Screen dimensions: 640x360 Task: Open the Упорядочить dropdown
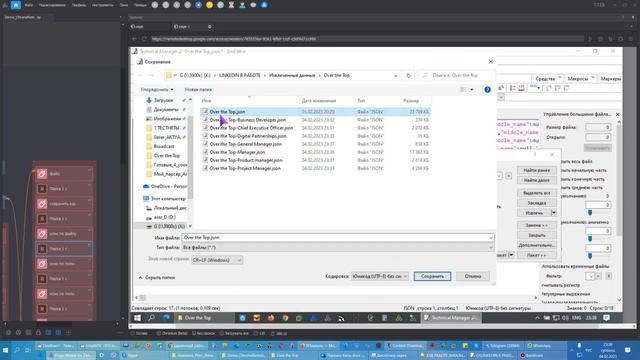(157, 89)
